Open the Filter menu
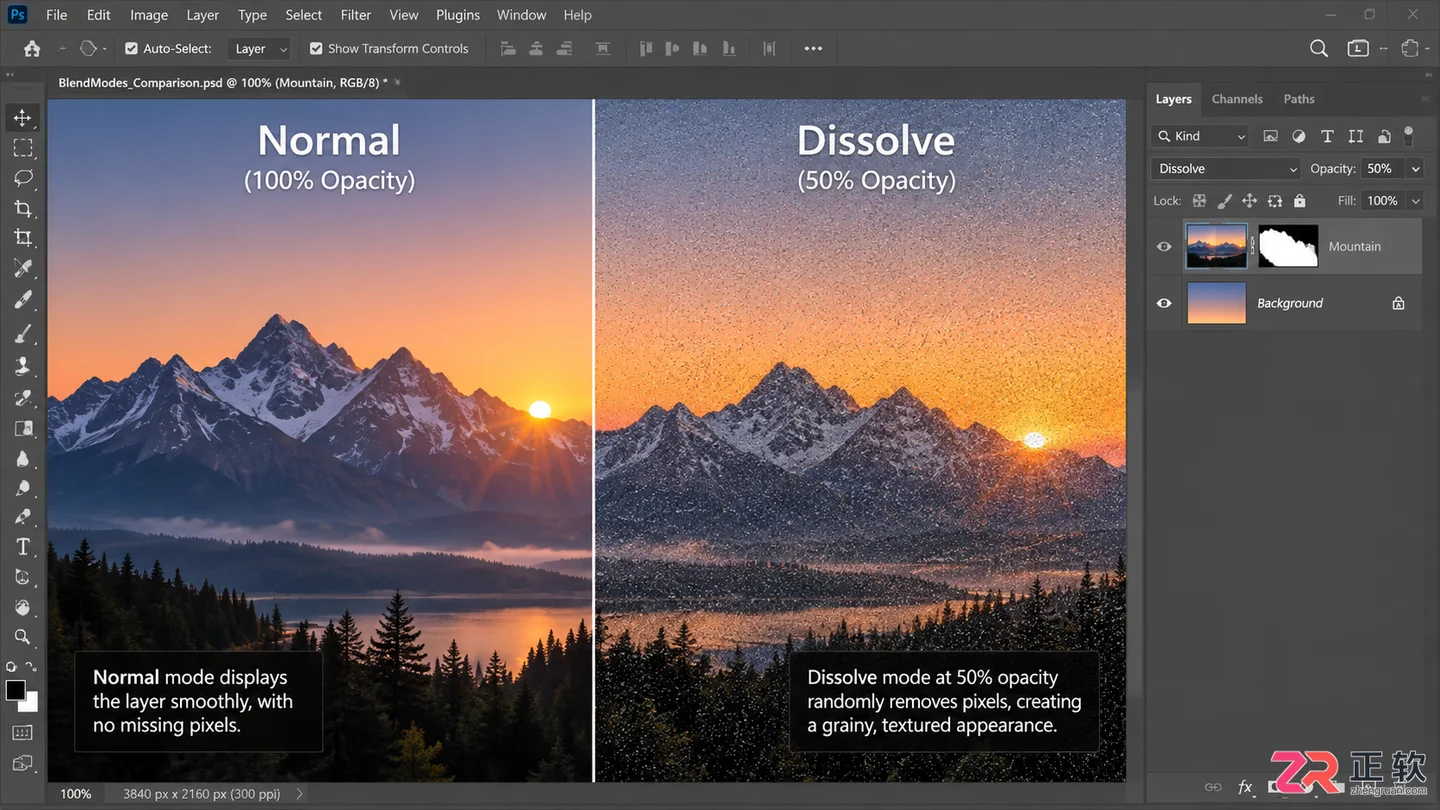 pos(355,15)
